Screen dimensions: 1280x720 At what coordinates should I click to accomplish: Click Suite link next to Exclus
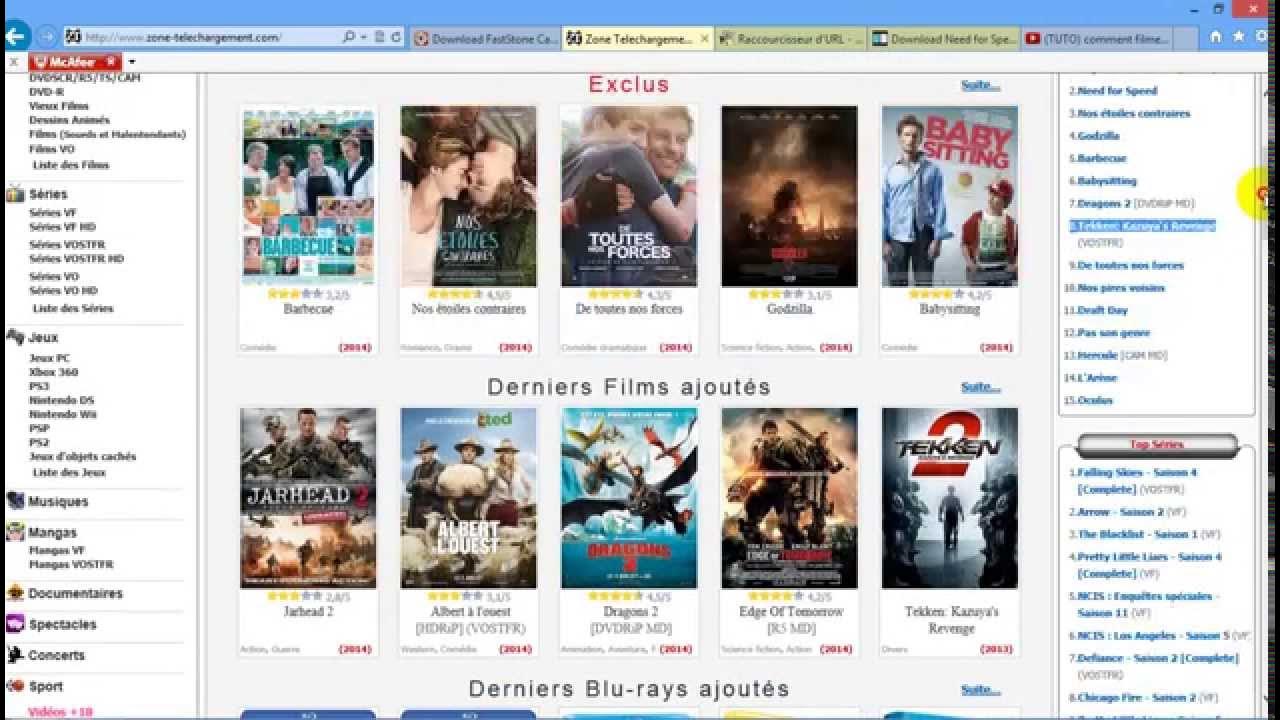[x=980, y=85]
